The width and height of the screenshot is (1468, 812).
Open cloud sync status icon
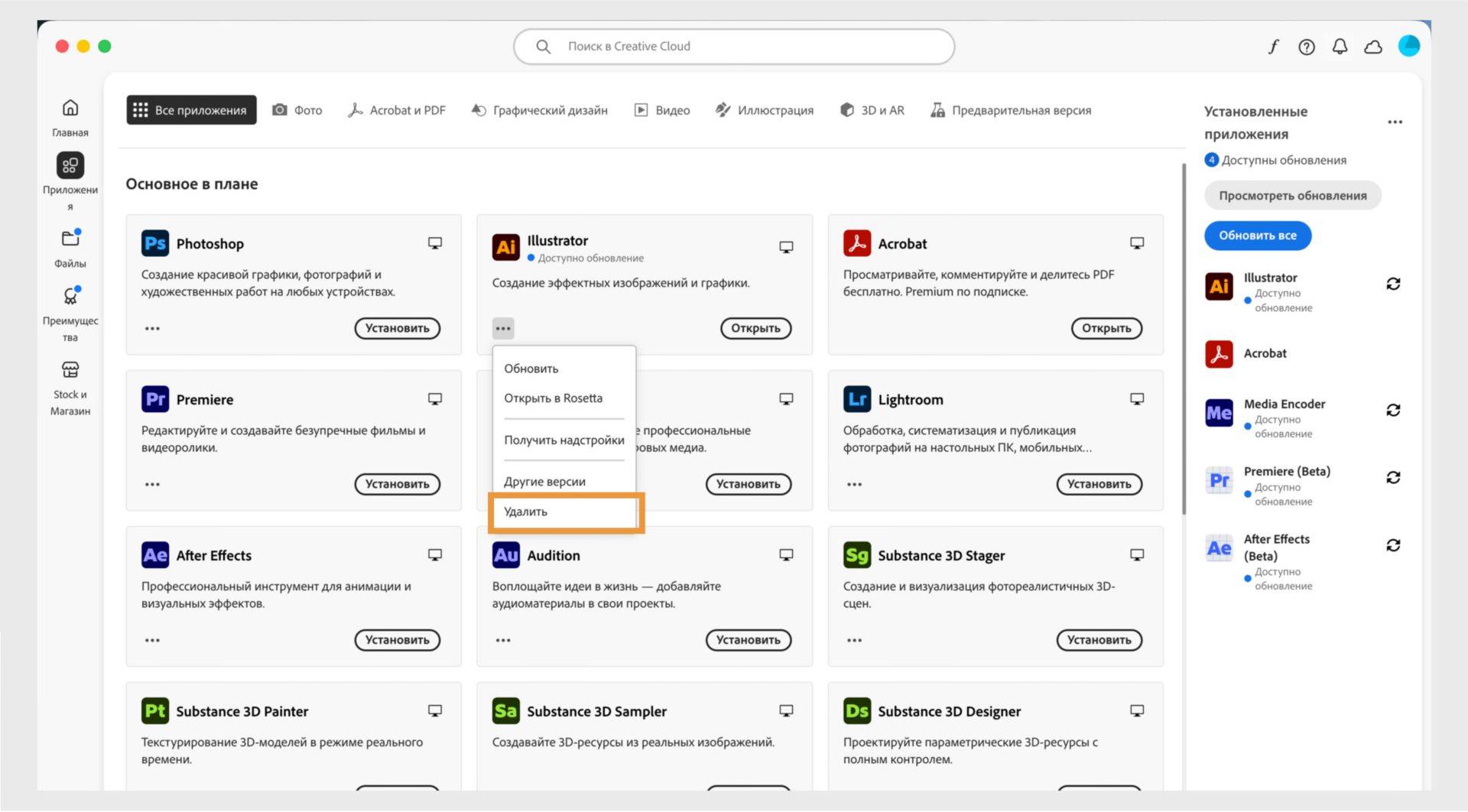tap(1373, 47)
